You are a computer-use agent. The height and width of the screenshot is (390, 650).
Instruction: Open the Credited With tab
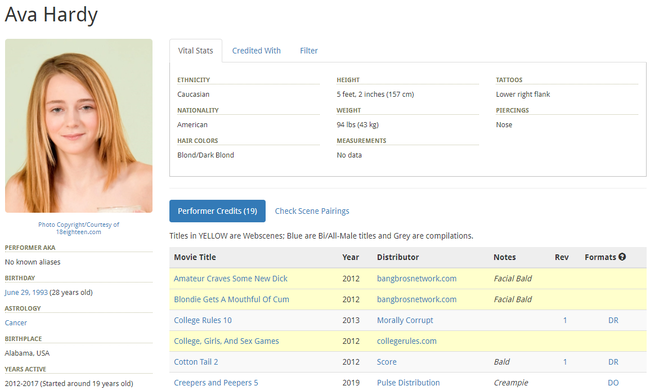tap(256, 51)
